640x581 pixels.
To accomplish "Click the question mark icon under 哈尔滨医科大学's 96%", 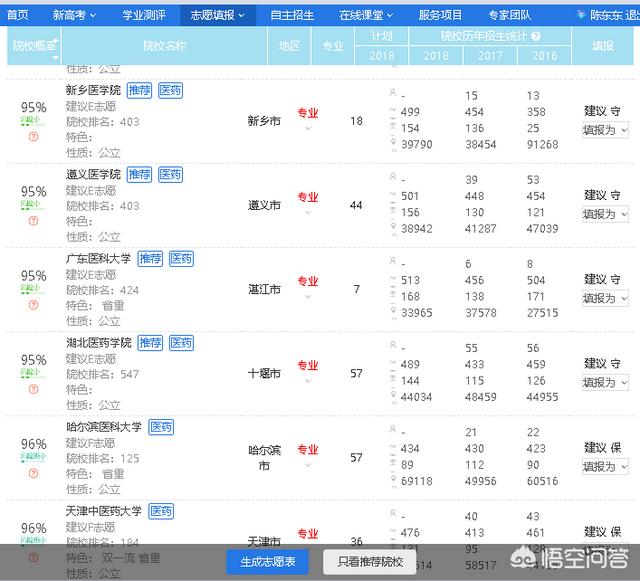I will 34,473.
